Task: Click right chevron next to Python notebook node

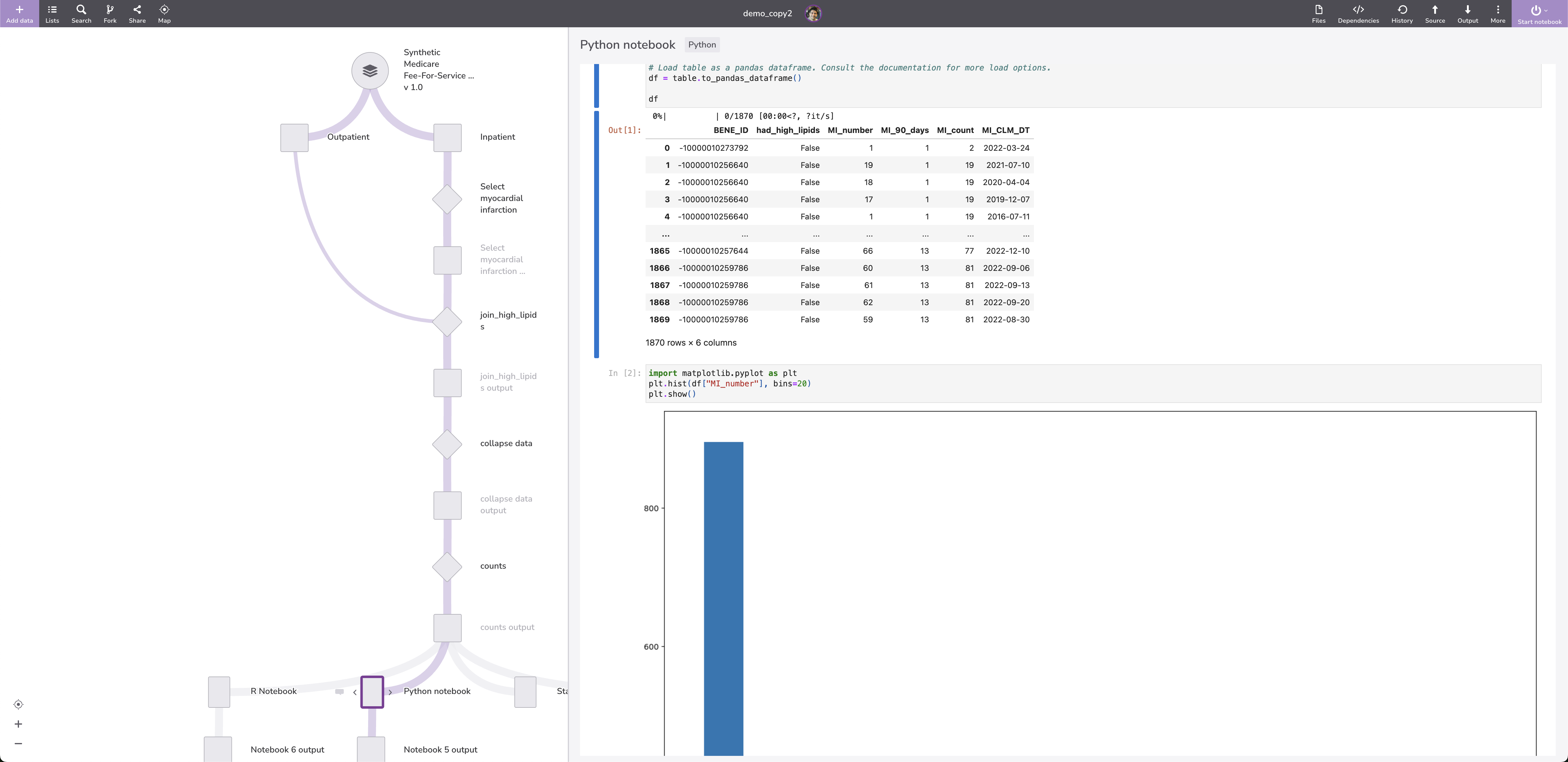Action: (x=390, y=692)
